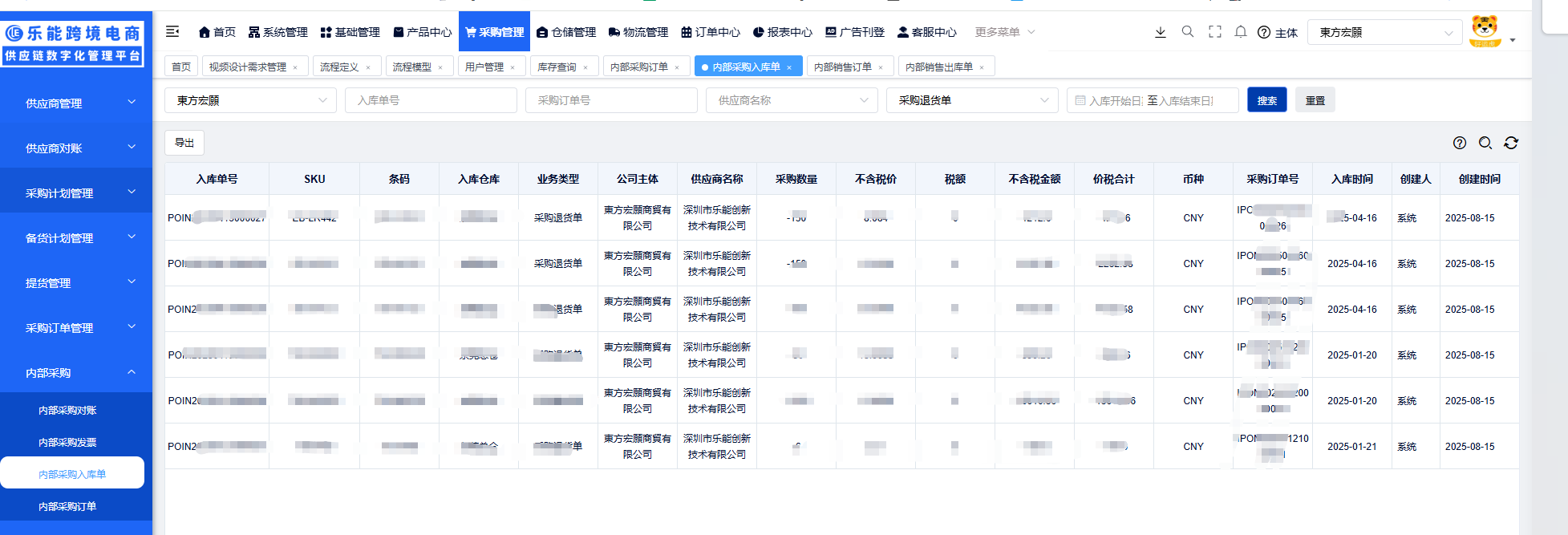This screenshot has height=535, width=1568.
Task: Open the 采购退货单 type dropdown
Action: 972,100
